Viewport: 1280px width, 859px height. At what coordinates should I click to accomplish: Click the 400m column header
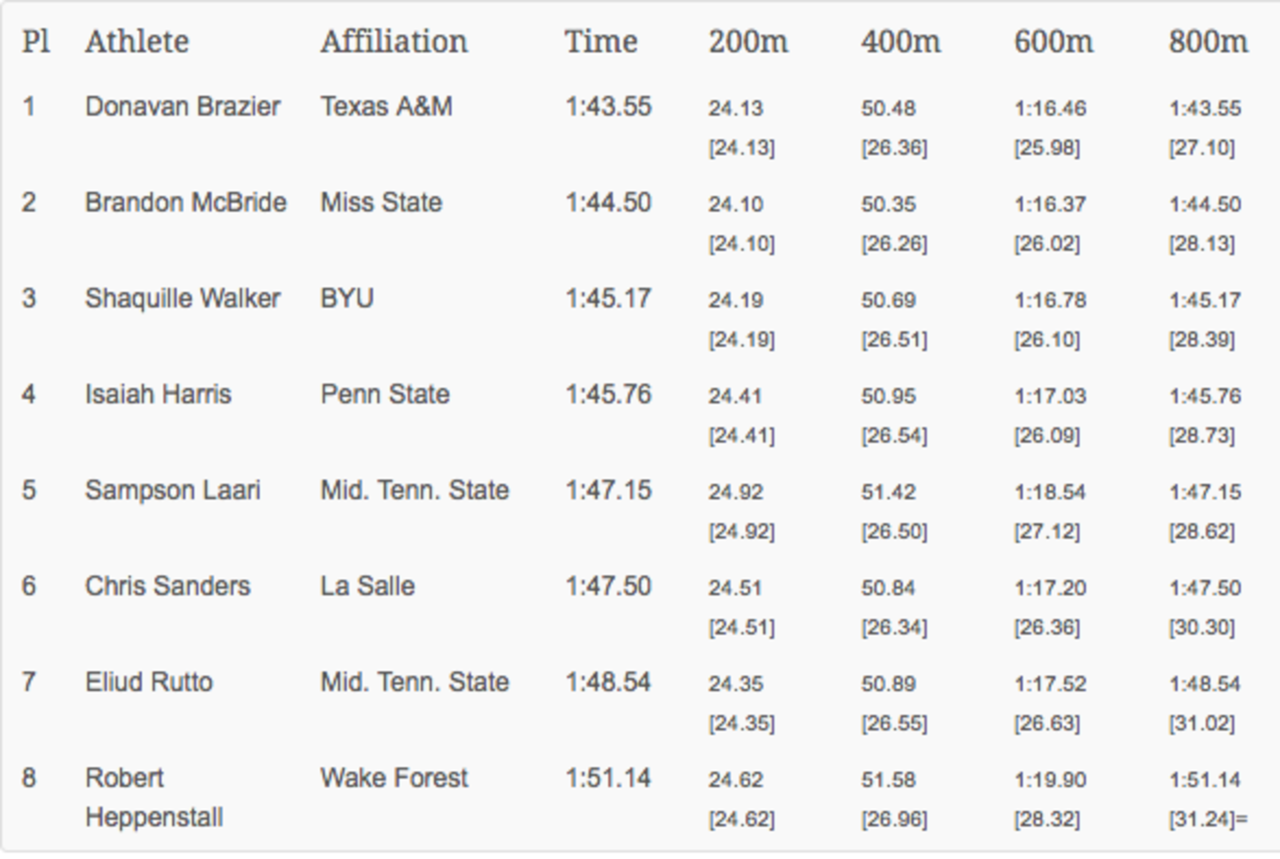tap(900, 41)
